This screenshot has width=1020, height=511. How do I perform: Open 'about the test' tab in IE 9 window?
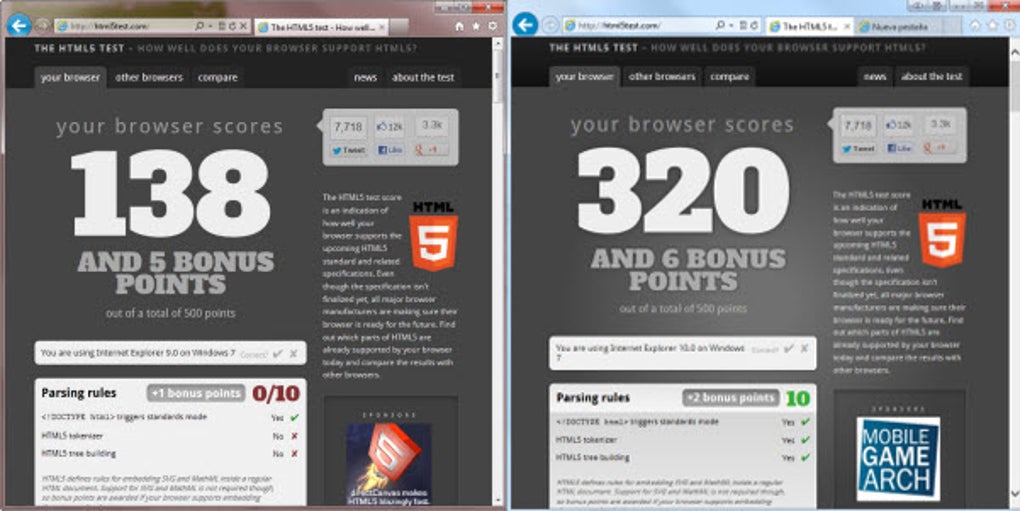coord(423,77)
